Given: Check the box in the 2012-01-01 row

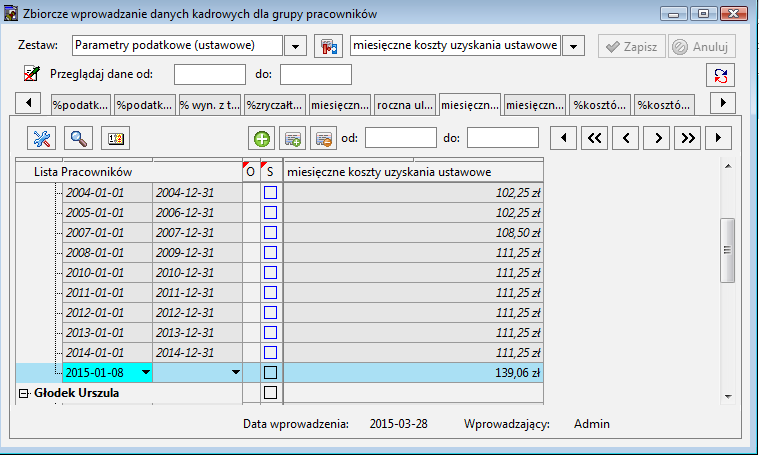Looking at the screenshot, I should [x=271, y=313].
